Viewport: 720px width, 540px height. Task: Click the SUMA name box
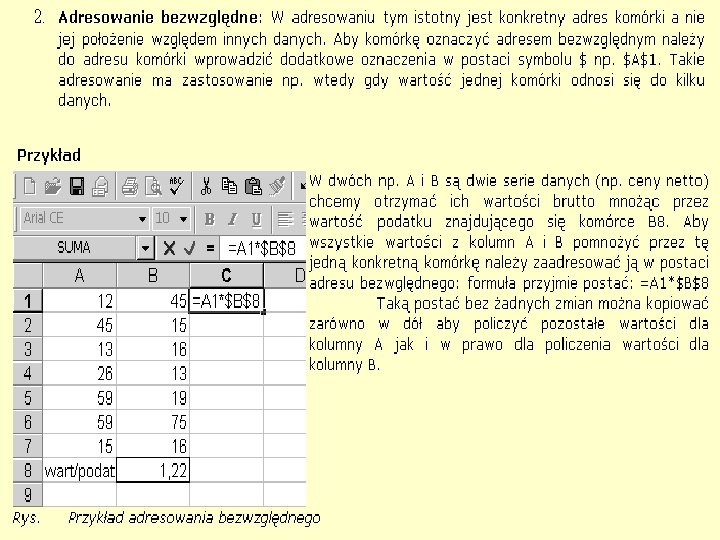click(75, 248)
